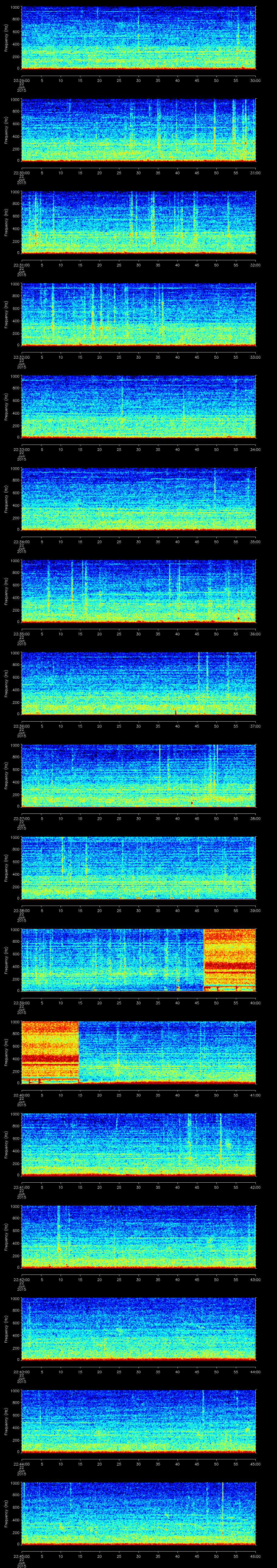Click the red broadband burst in the 22:40:00 spectrogram
The width and height of the screenshot is (277, 1568).
pyautogui.click(x=50, y=1052)
